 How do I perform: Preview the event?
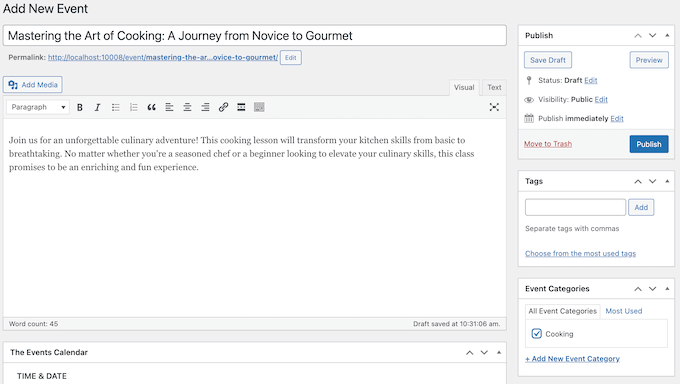(x=649, y=60)
